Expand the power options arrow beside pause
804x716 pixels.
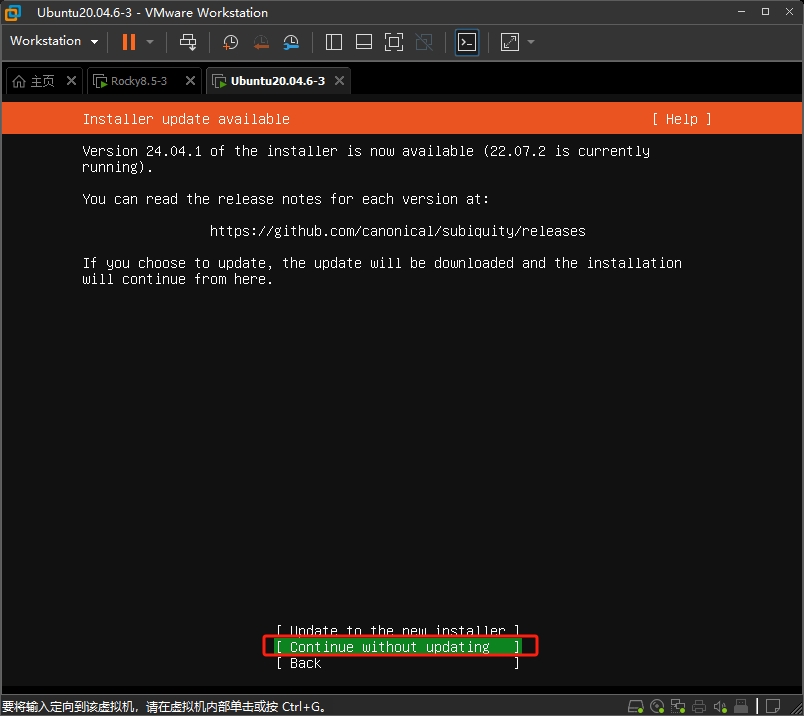[x=150, y=42]
